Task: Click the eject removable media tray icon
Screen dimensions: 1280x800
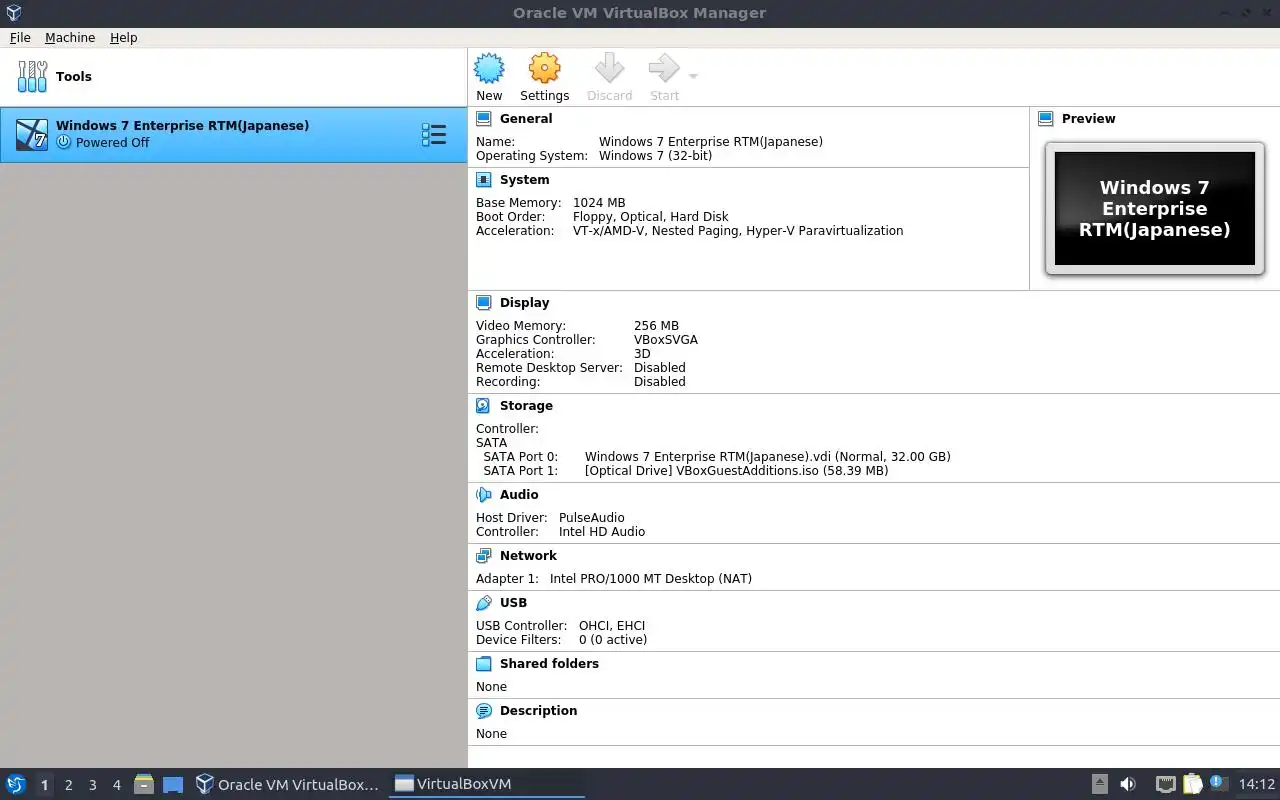Action: (x=1099, y=784)
